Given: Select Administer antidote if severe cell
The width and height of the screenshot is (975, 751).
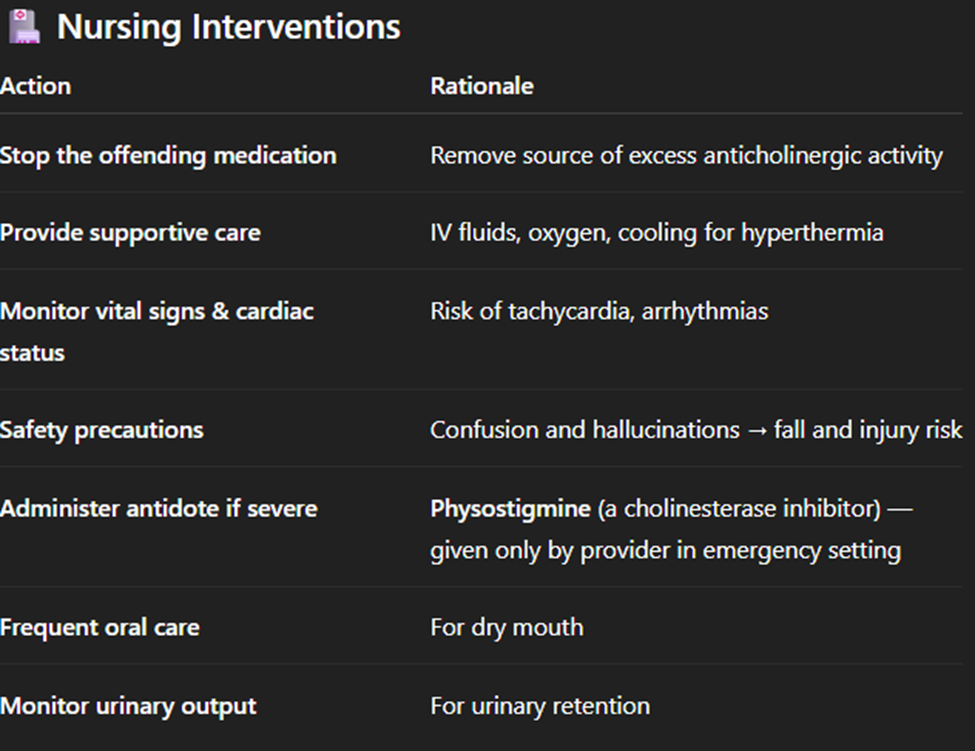Looking at the screenshot, I should click(x=158, y=508).
